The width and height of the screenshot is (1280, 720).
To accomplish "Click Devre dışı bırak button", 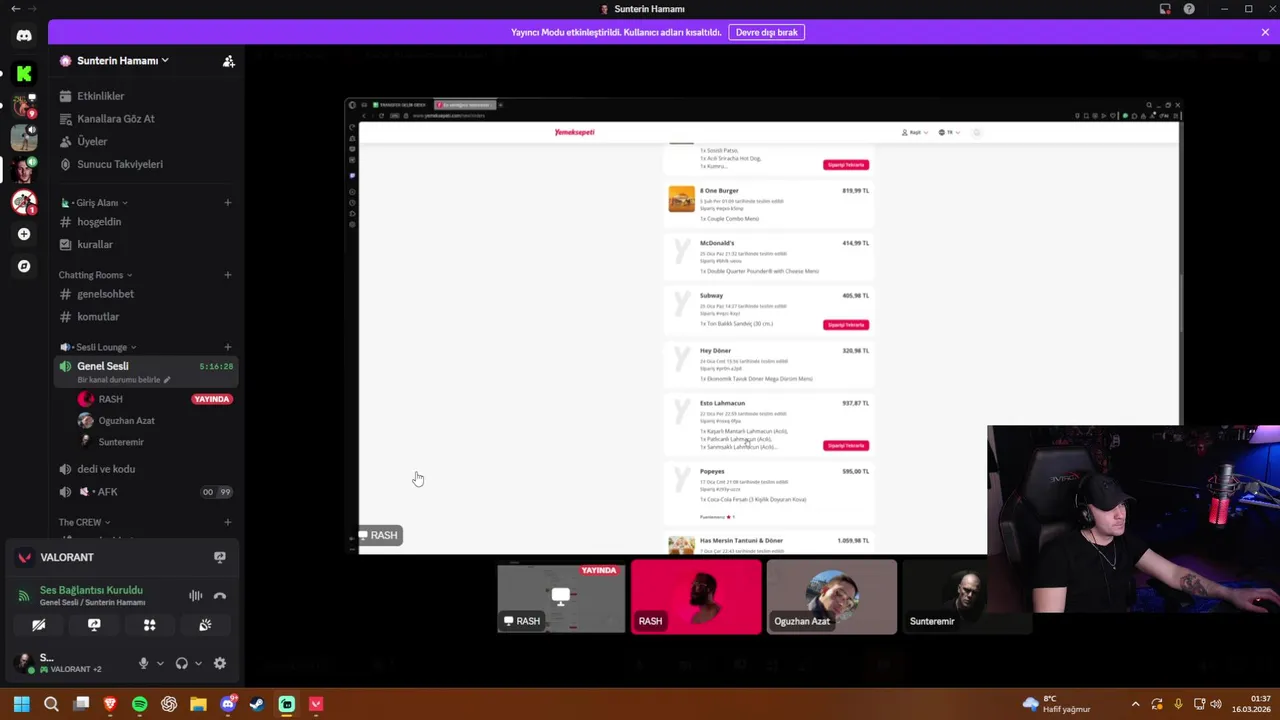I will pyautogui.click(x=767, y=32).
